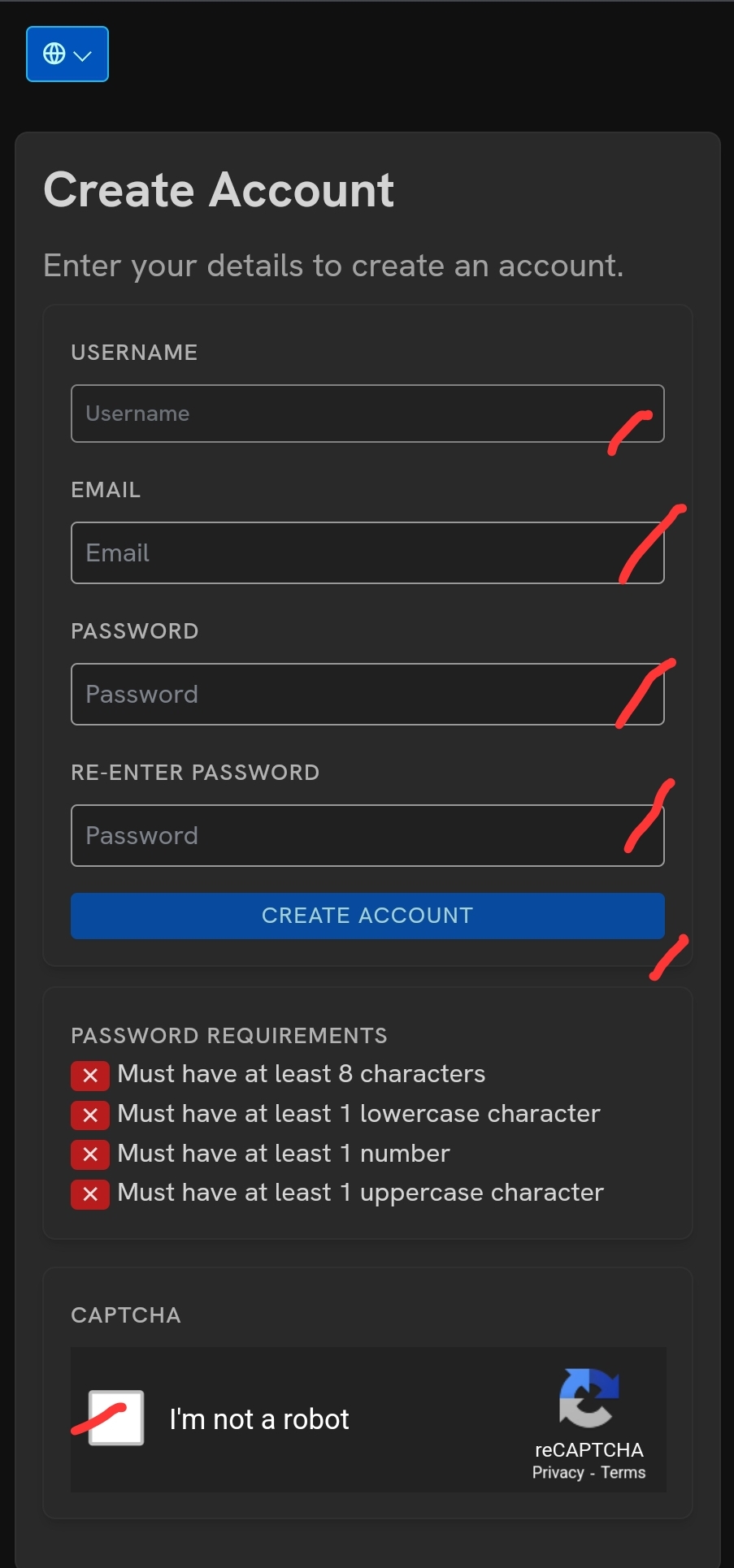Select the first Password input field

pos(367,694)
